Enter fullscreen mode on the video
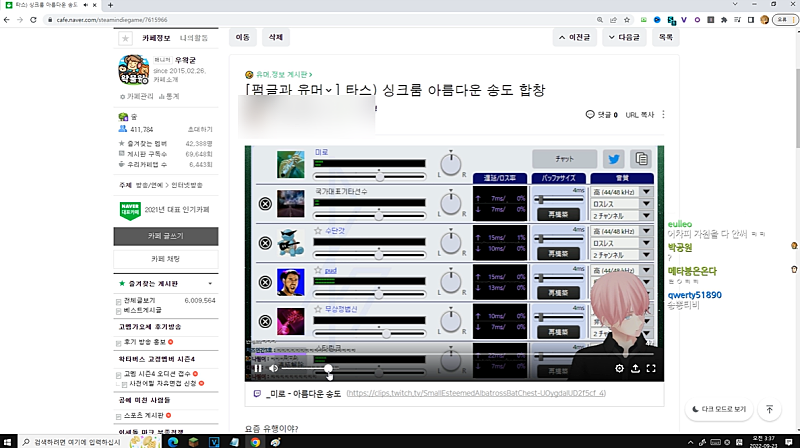Screen dimensions: 800x448 [x=651, y=368]
